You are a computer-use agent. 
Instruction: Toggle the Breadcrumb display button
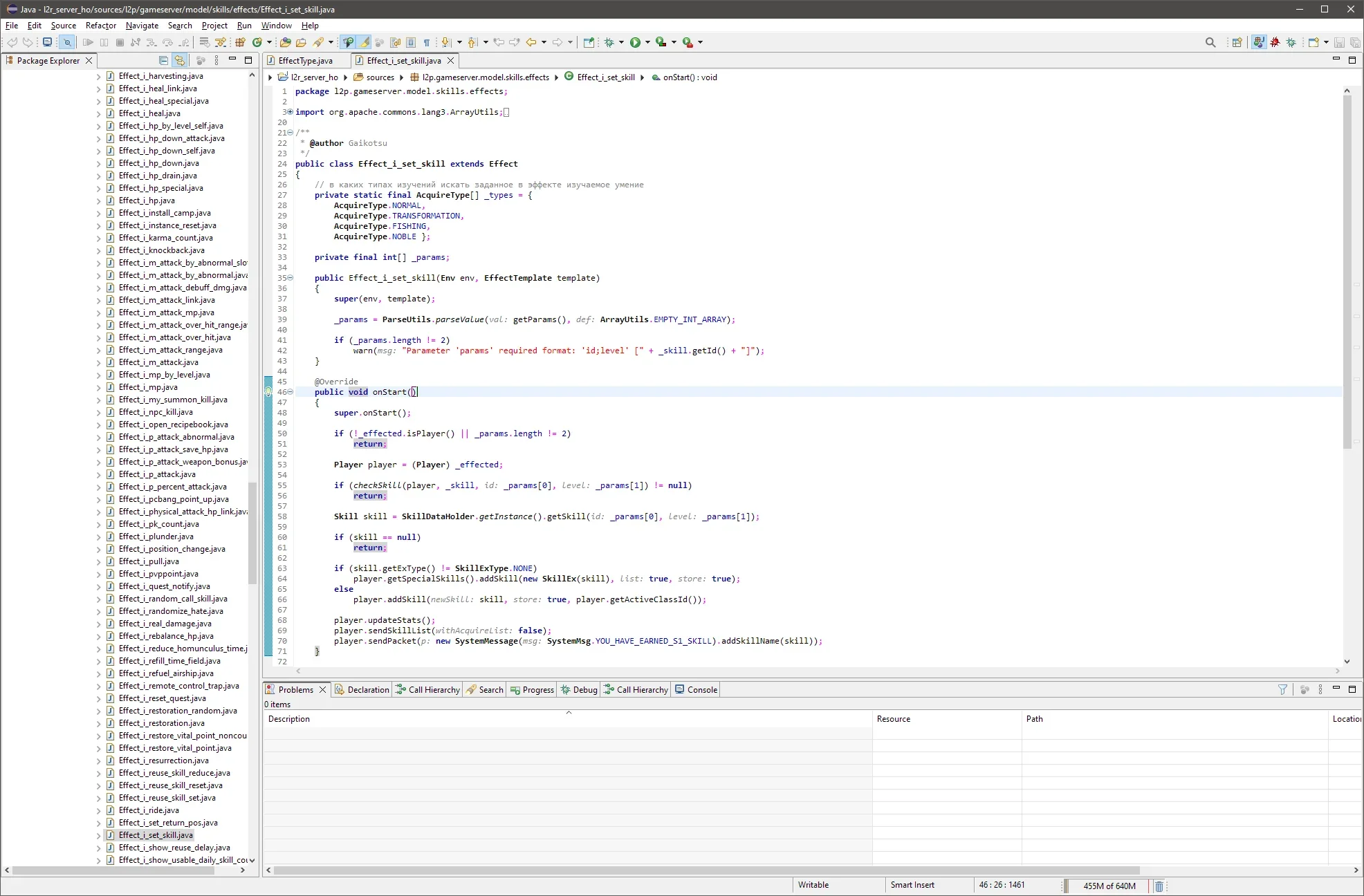(x=348, y=42)
